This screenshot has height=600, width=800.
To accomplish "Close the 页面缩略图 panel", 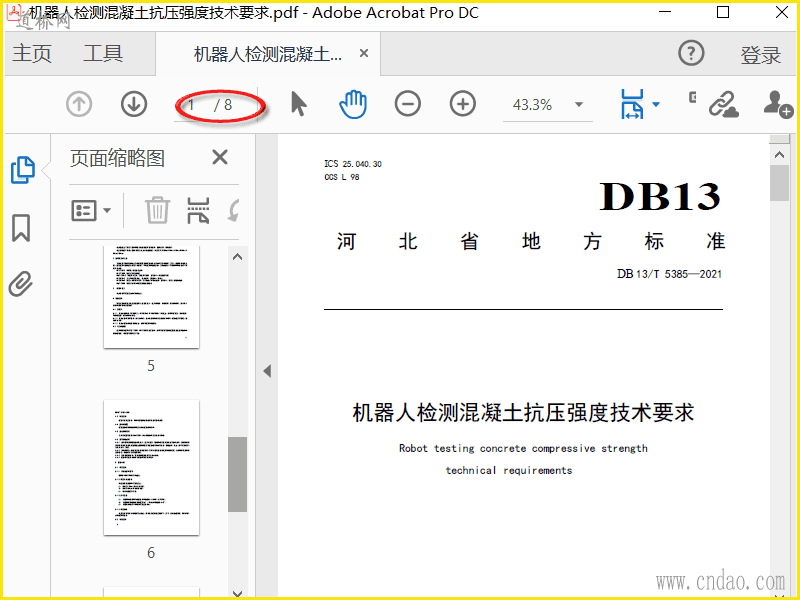I will [x=220, y=157].
